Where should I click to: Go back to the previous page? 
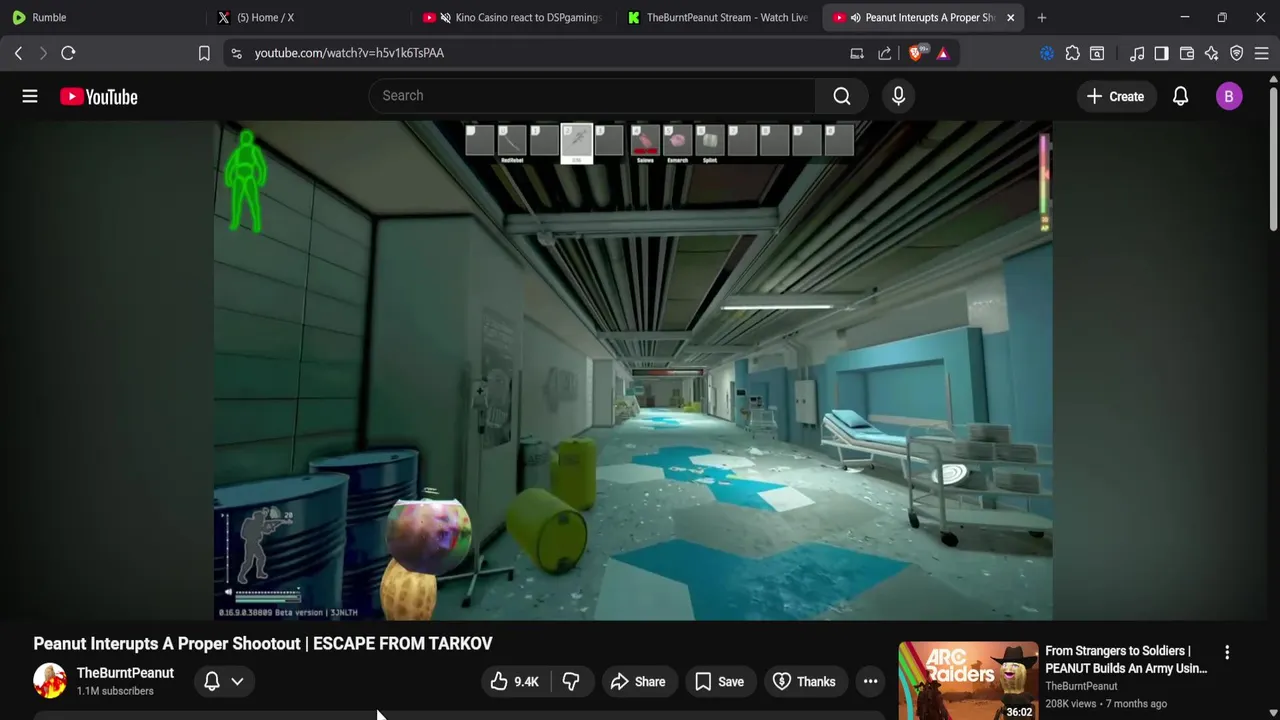pyautogui.click(x=18, y=53)
